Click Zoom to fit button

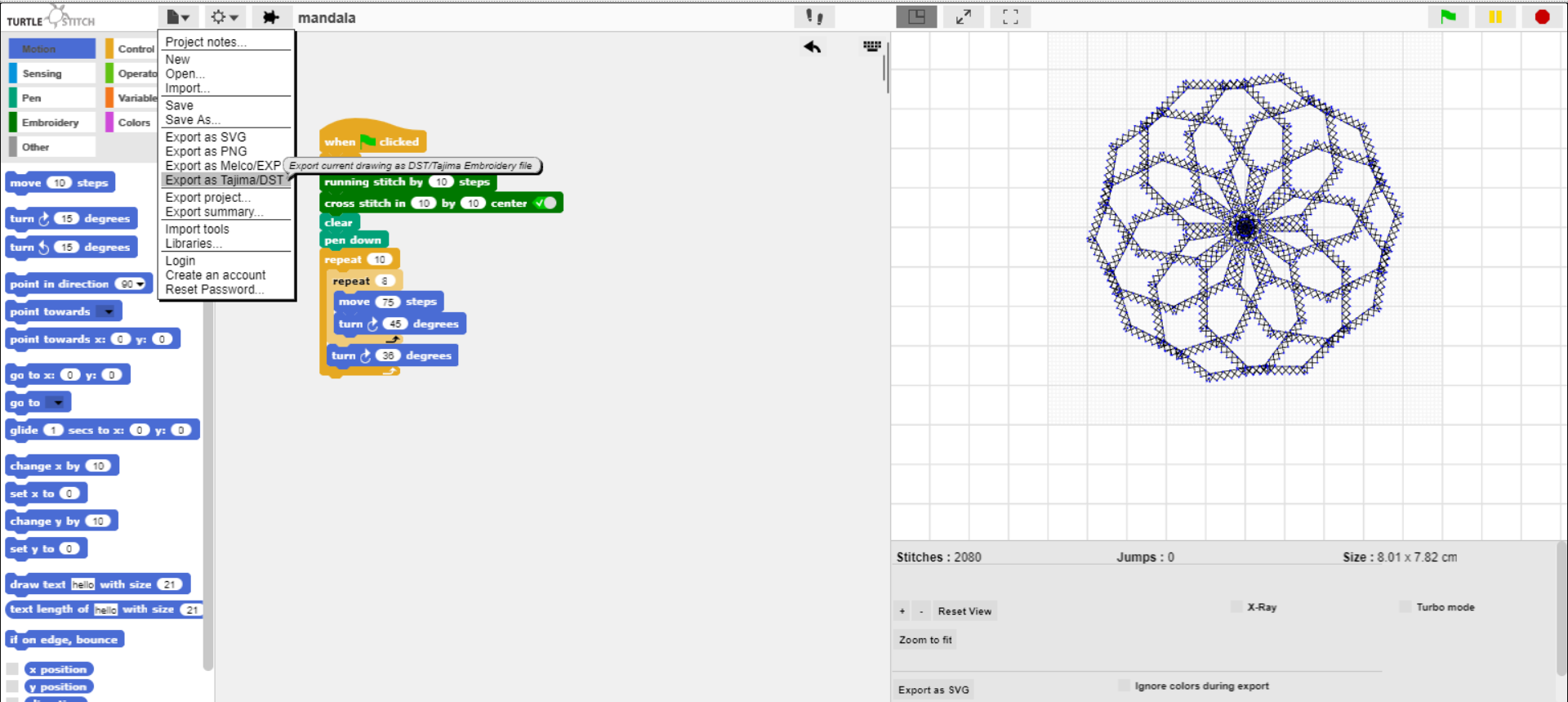925,640
